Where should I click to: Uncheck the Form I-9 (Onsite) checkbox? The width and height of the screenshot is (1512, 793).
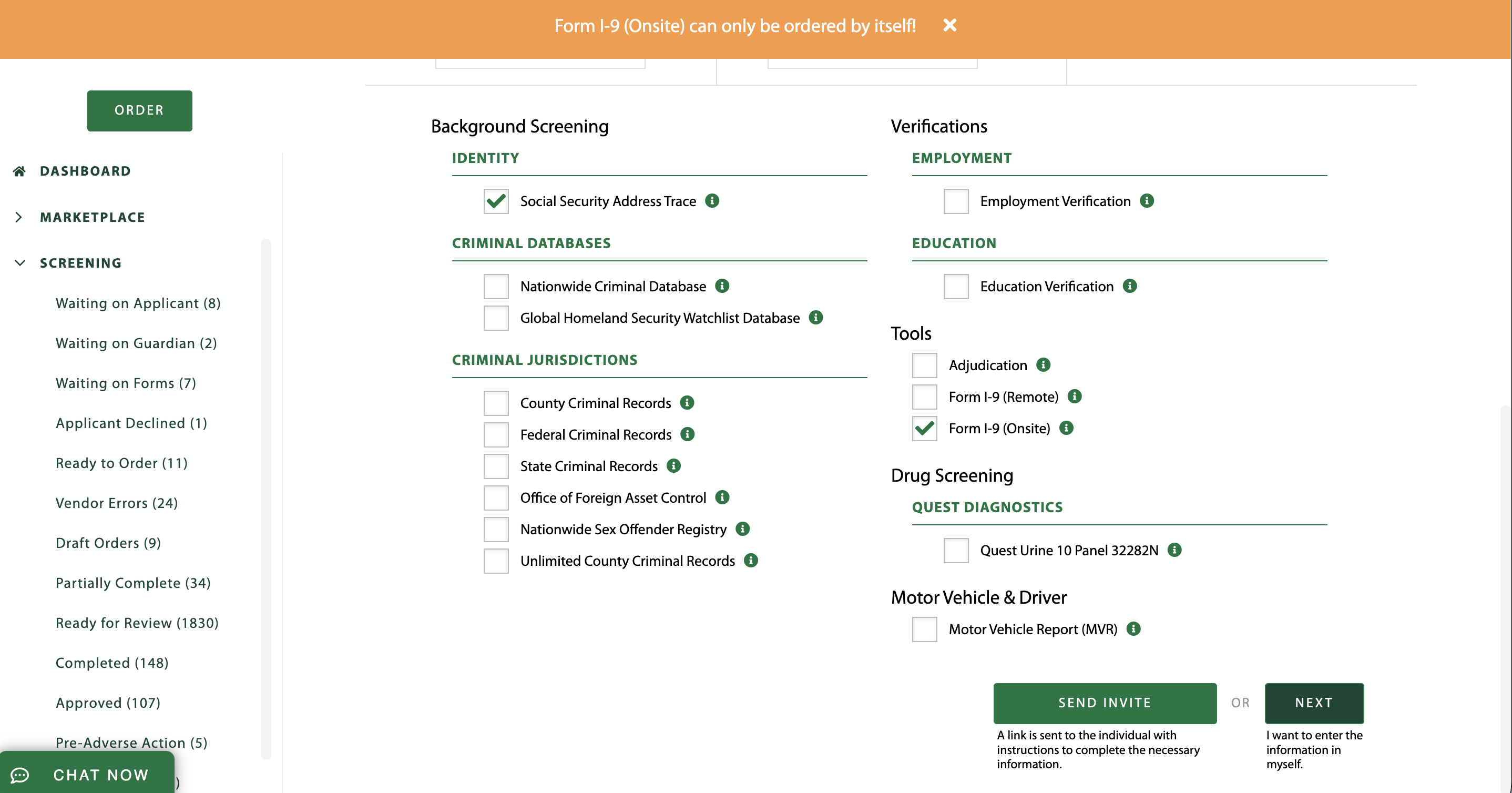point(924,429)
